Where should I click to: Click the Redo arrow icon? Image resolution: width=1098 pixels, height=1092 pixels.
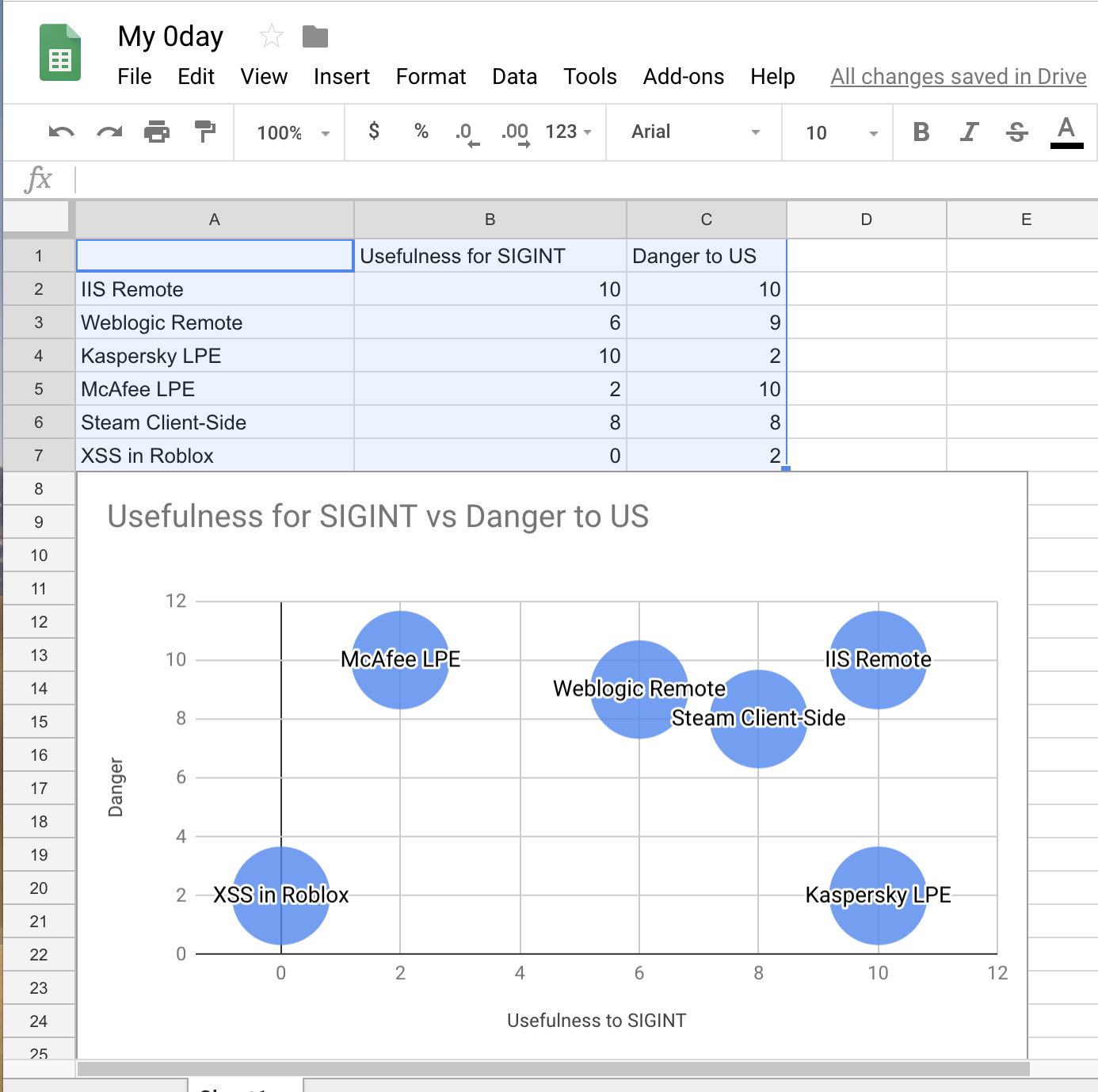(x=109, y=132)
